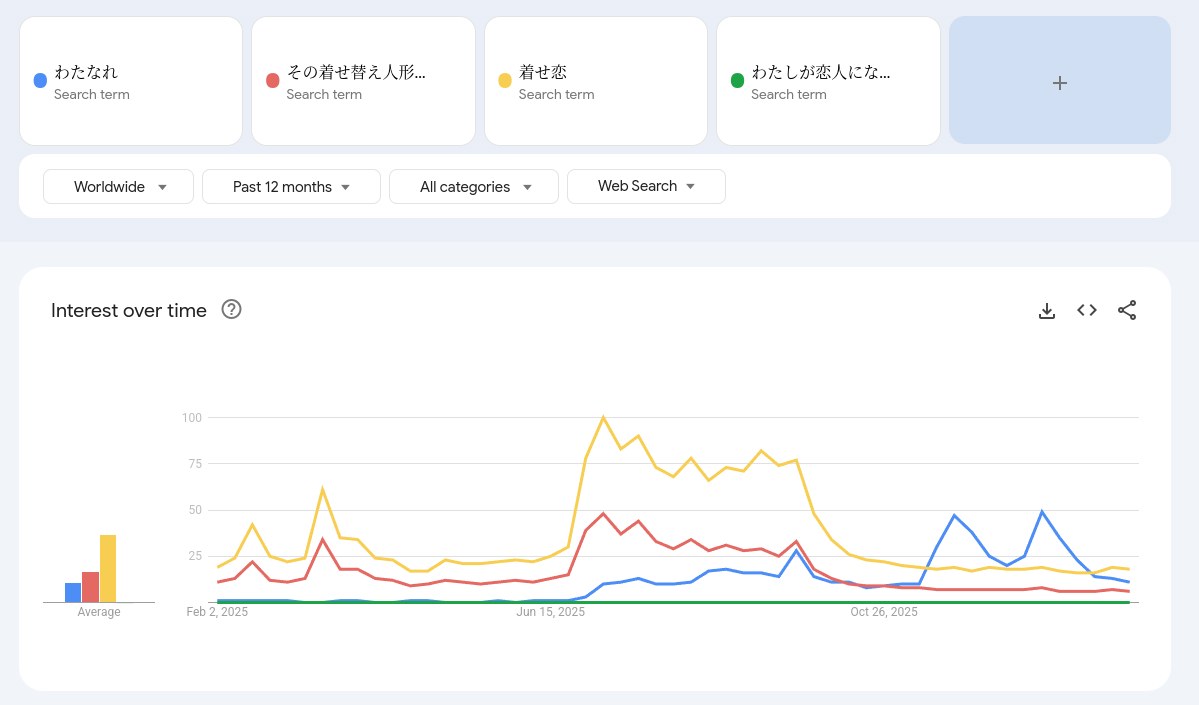Click the green dot beside わたしが恋人にな

tap(737, 81)
